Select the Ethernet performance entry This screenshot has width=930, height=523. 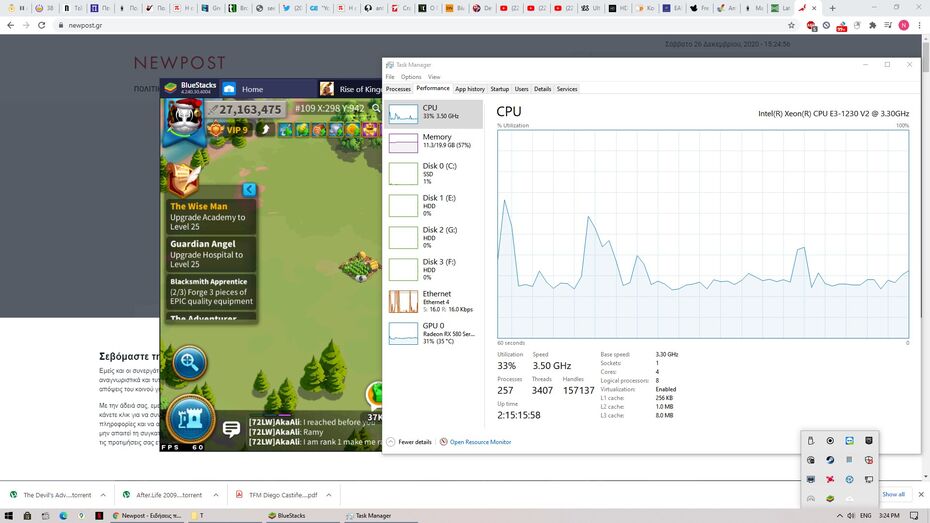434,301
